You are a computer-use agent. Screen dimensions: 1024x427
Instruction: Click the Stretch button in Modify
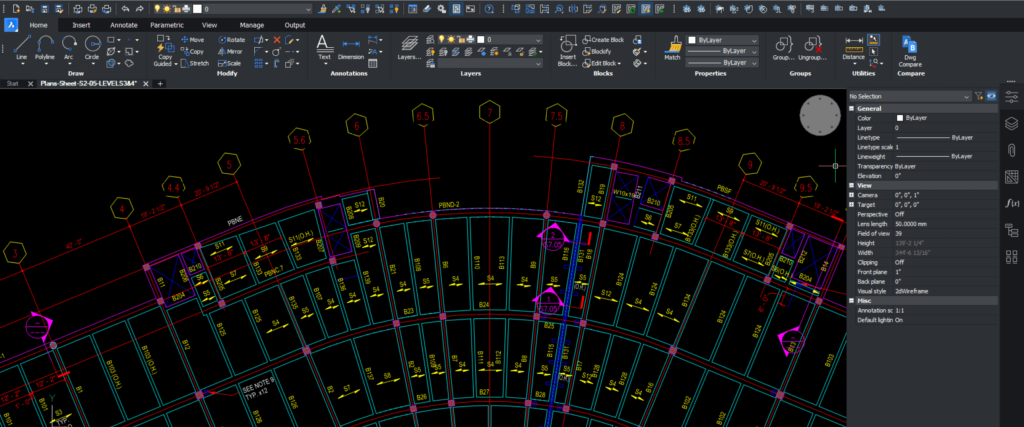193,63
